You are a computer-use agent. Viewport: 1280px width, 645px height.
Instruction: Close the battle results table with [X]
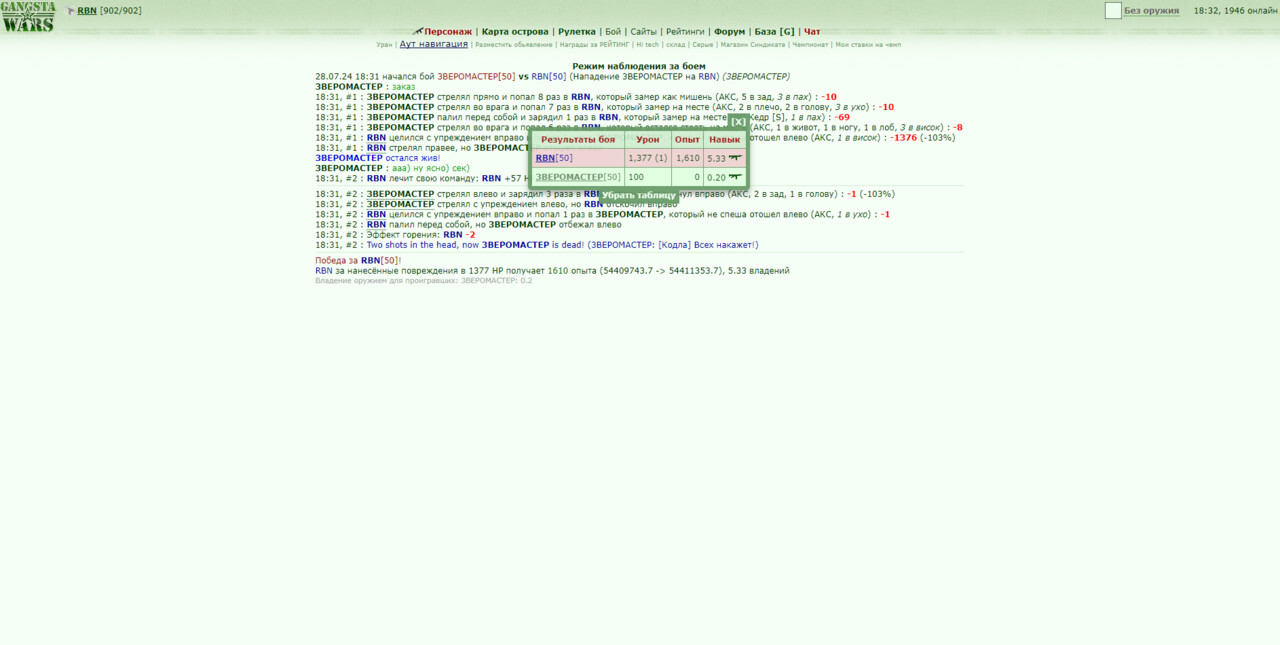tap(738, 122)
